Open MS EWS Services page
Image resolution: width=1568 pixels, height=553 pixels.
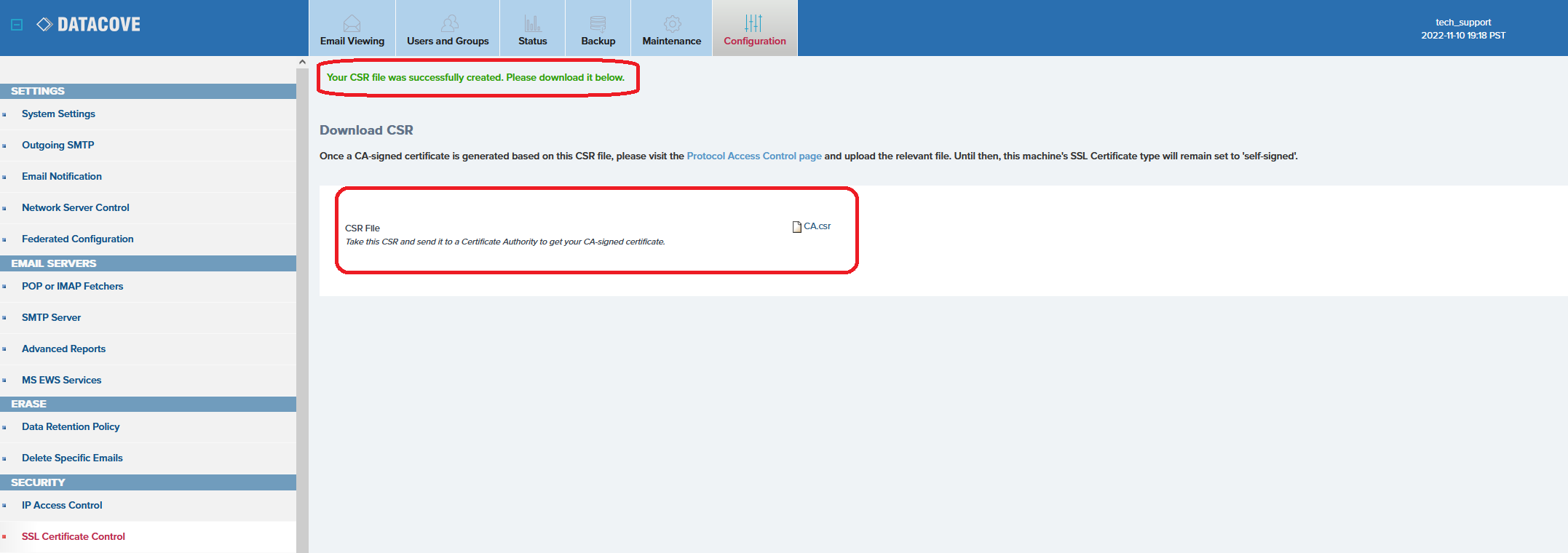61,380
